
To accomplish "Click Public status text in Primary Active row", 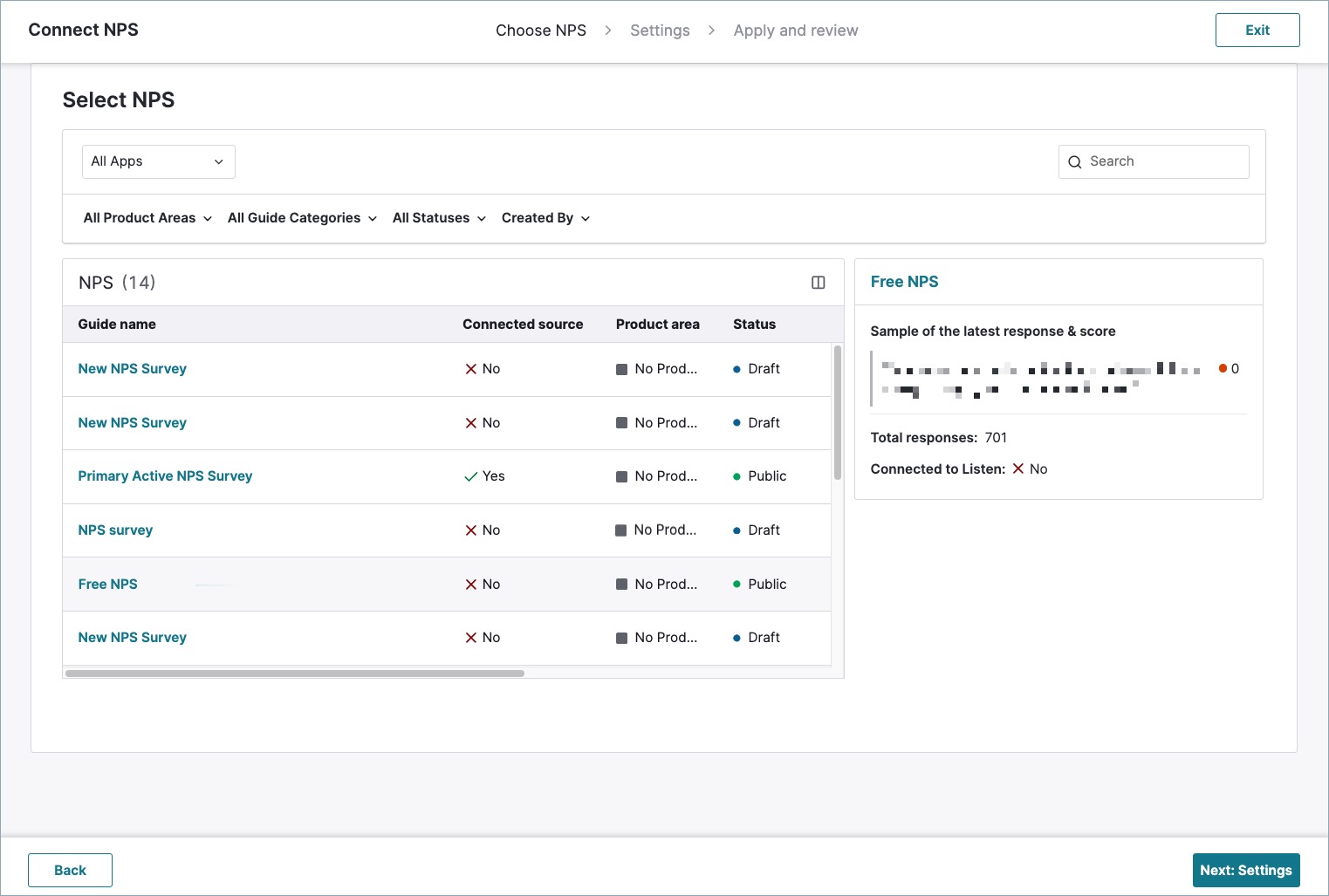I will (767, 476).
